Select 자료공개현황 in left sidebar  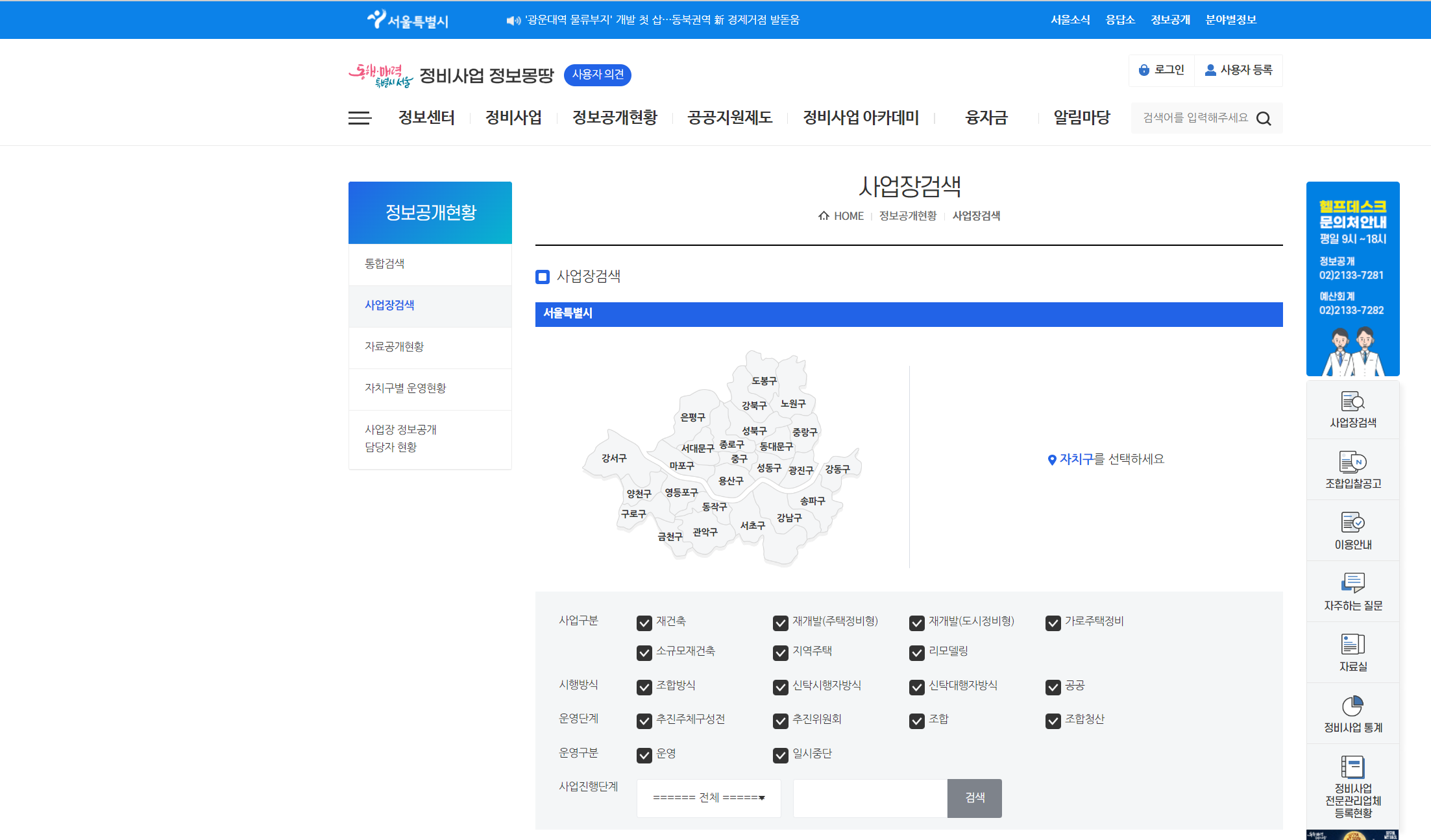click(394, 346)
